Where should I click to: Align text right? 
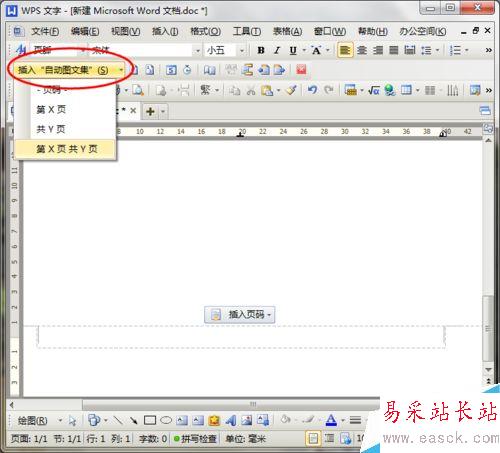(x=378, y=50)
